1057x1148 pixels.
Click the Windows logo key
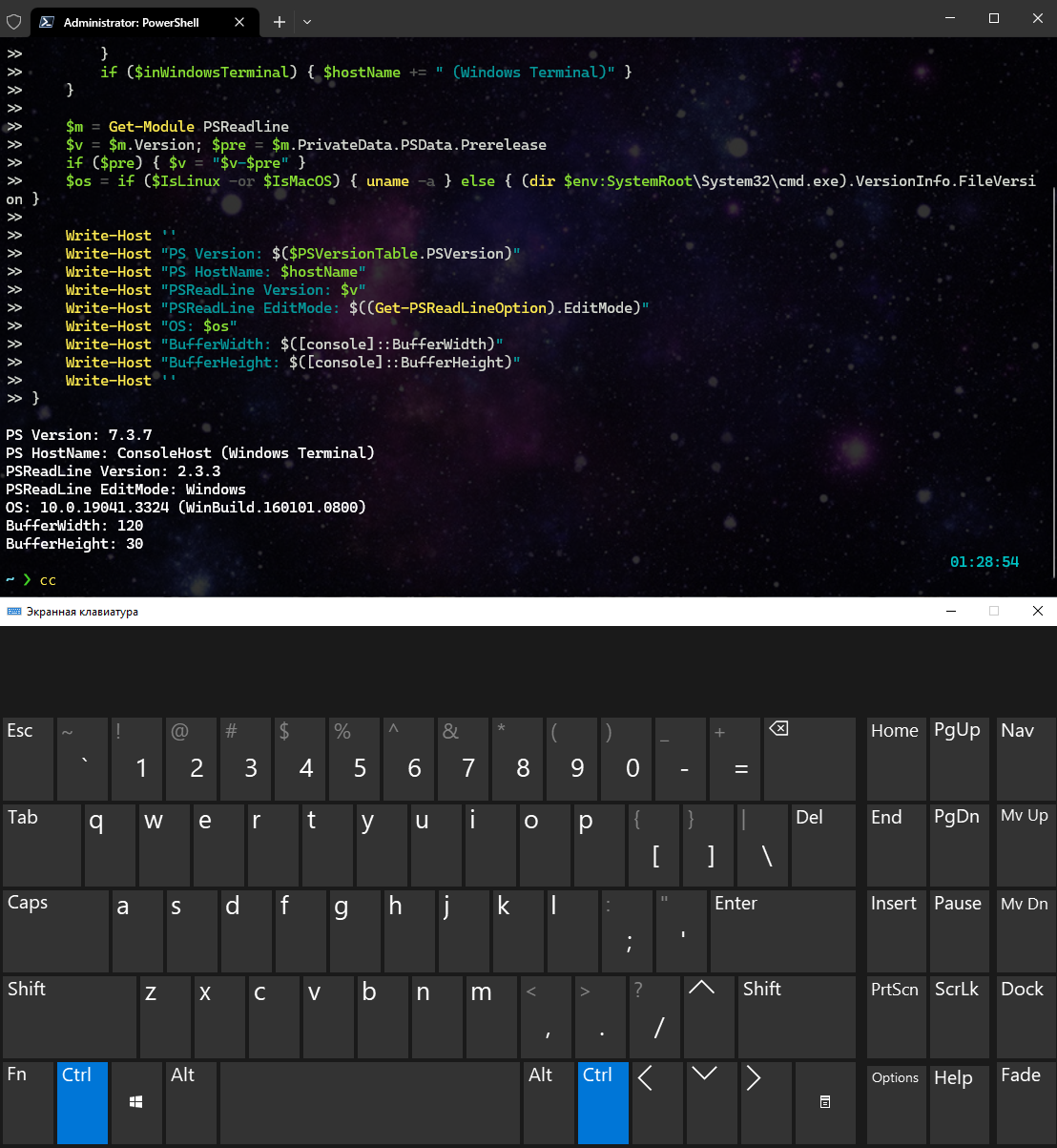tap(136, 1102)
